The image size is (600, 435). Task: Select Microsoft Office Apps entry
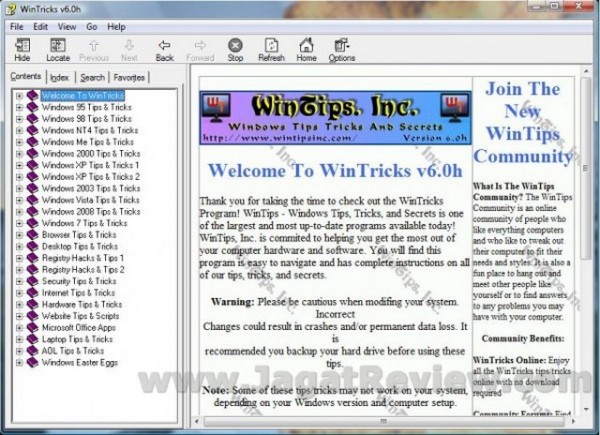coord(78,327)
